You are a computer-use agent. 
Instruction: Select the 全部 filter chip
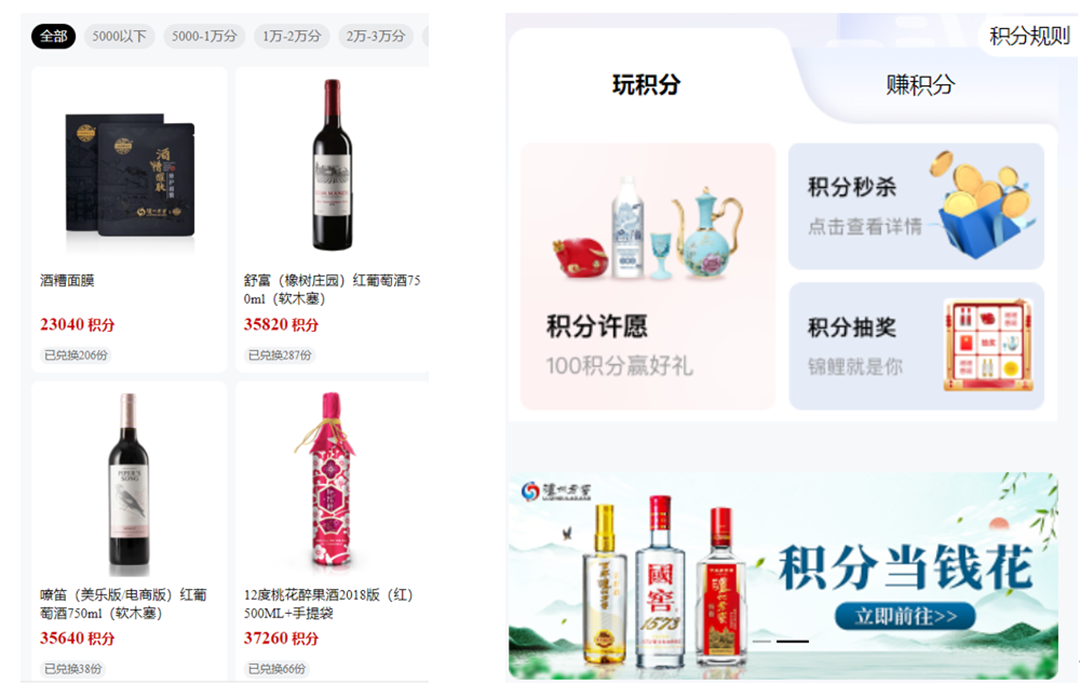coord(53,36)
